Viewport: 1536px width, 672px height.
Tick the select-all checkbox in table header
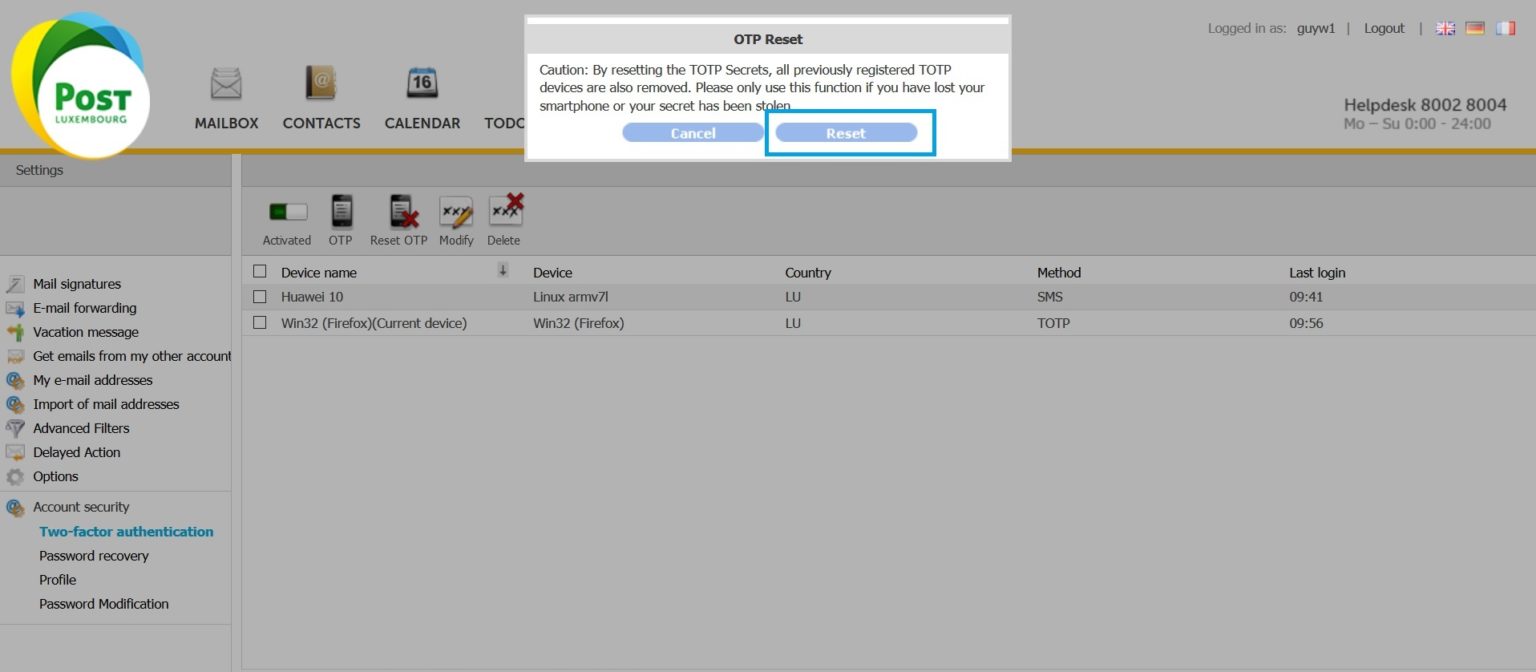click(260, 271)
